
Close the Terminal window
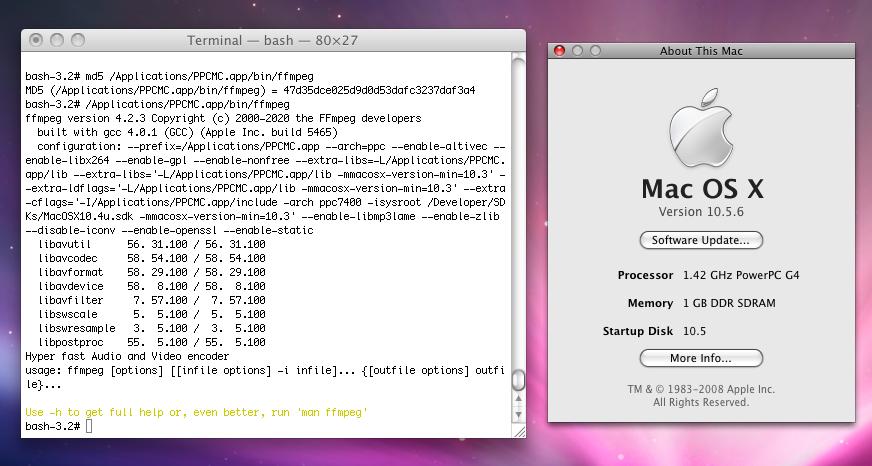click(36, 40)
